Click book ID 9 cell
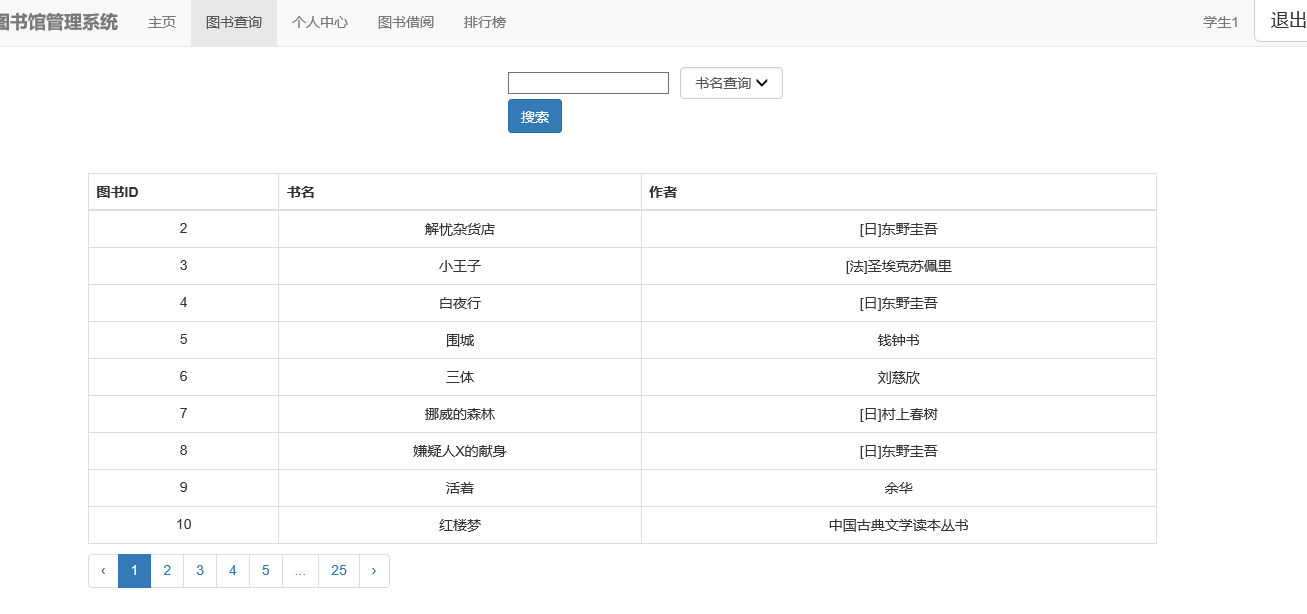The width and height of the screenshot is (1307, 614). tap(183, 488)
